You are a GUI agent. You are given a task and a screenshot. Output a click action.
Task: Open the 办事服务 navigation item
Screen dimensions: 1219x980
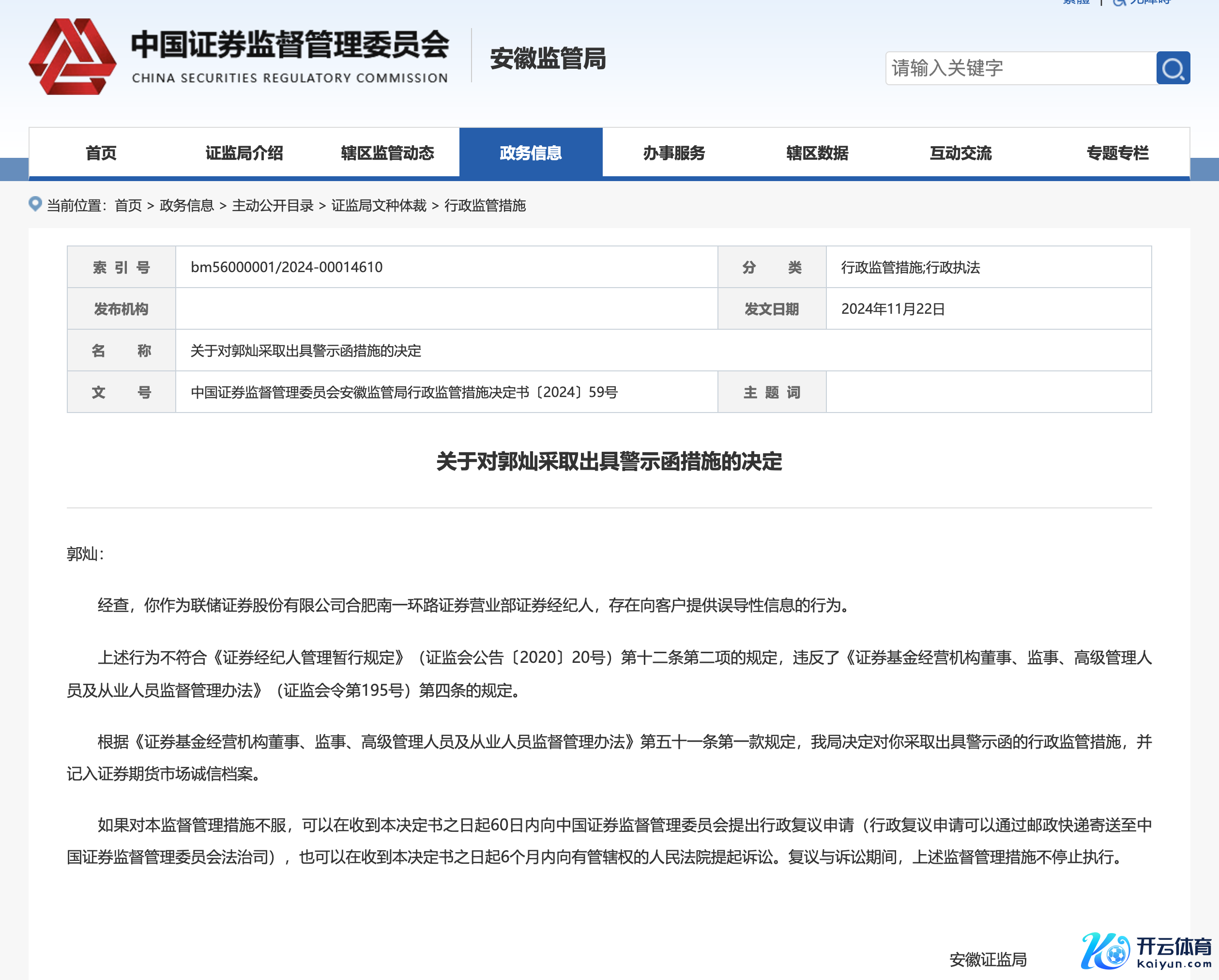673,153
